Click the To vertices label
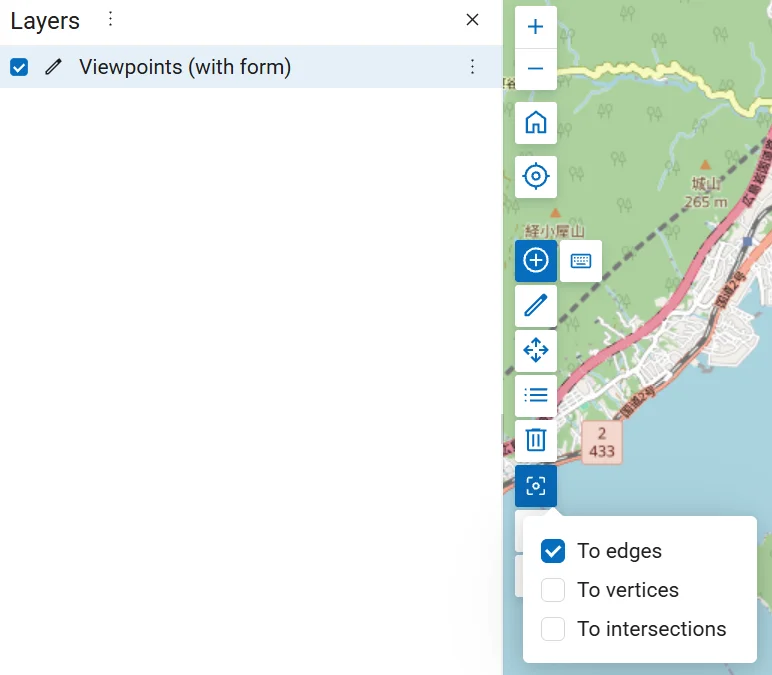Image resolution: width=772 pixels, height=675 pixels. point(628,590)
